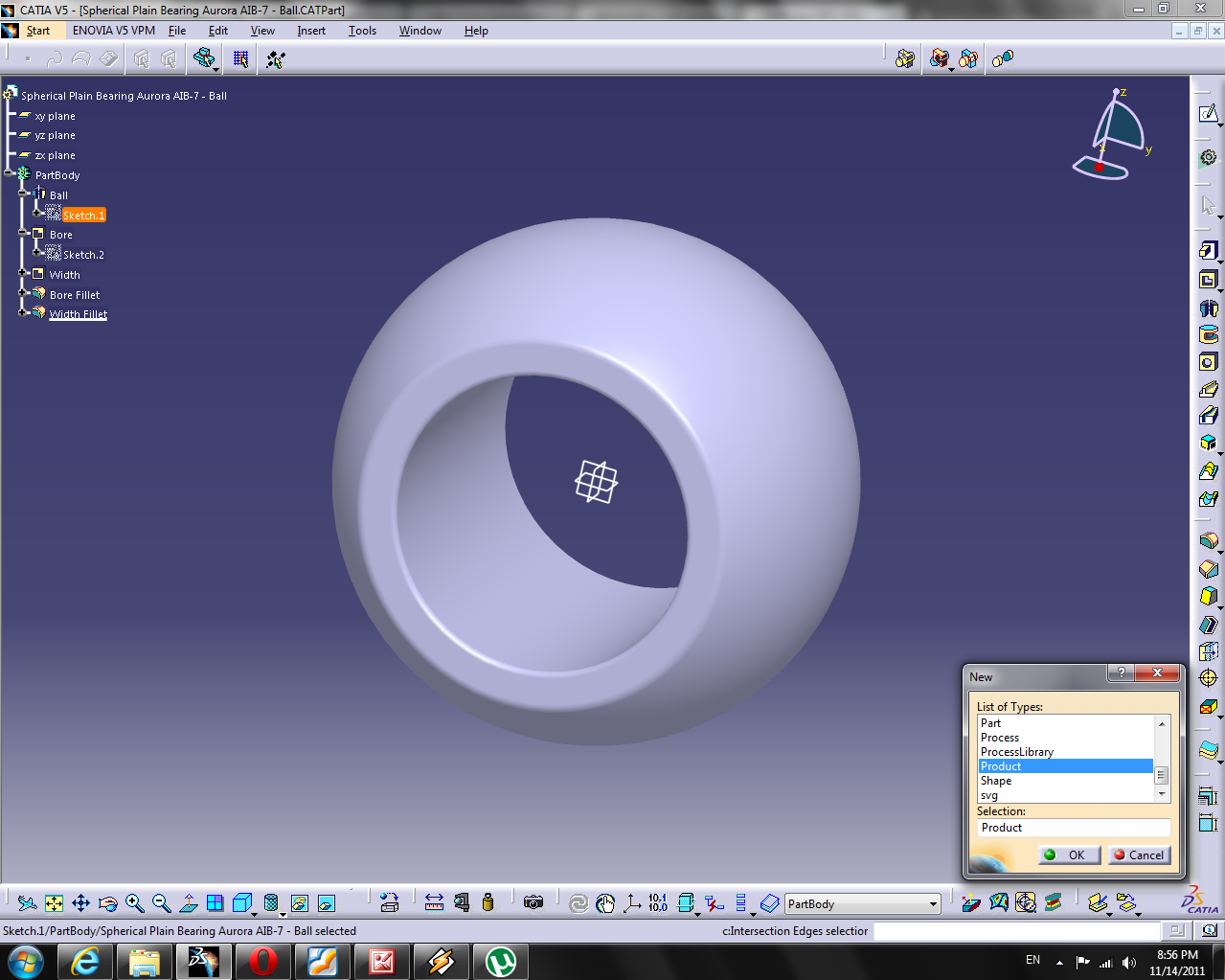Click the Fly Mode icon
Screen dimensions: 1225x980
(28, 903)
